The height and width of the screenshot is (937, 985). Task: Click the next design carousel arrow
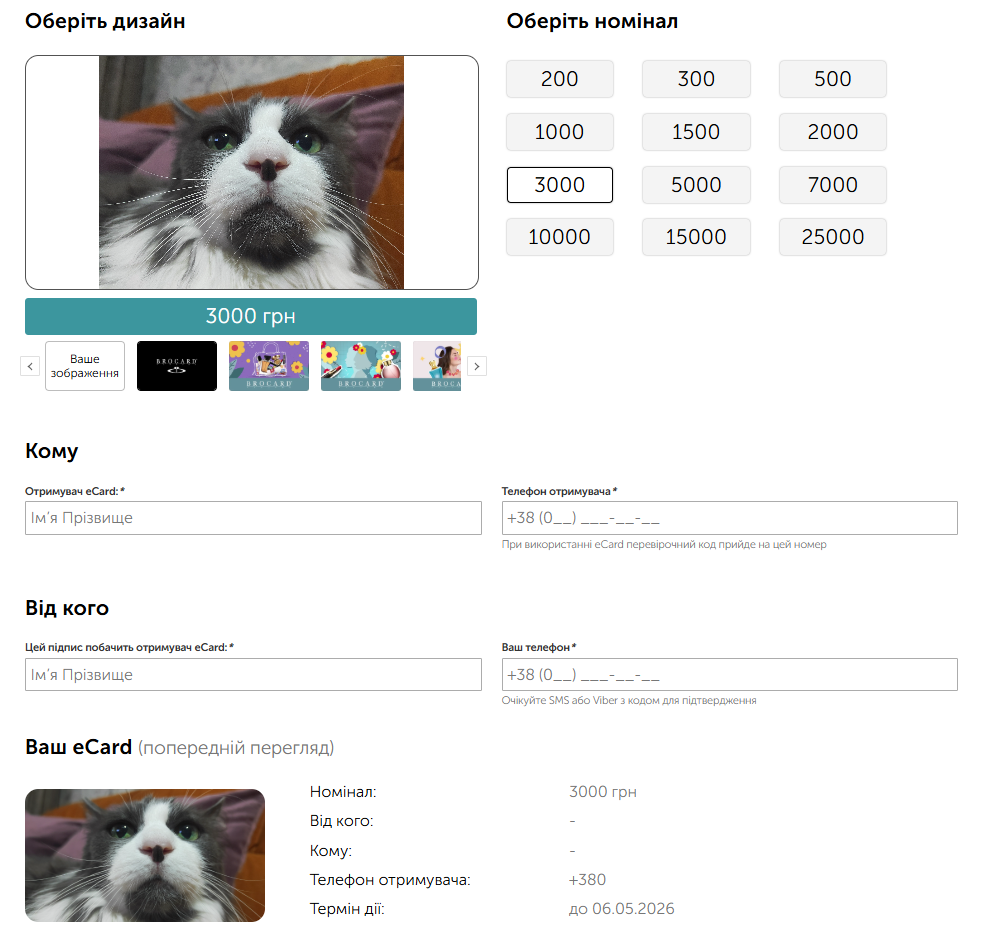pos(477,366)
